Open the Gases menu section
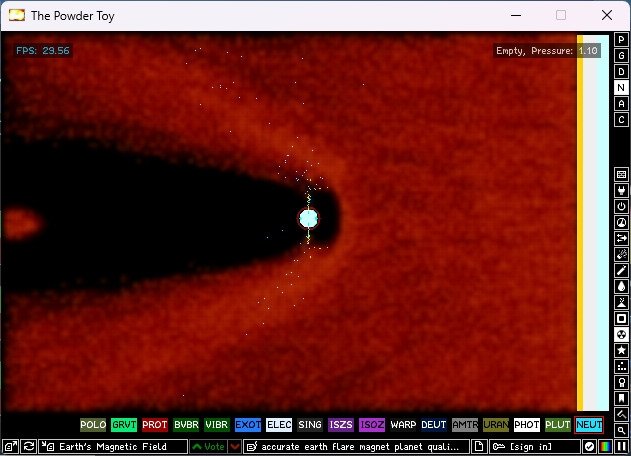Screen dimensions: 631x456 tap(621, 270)
